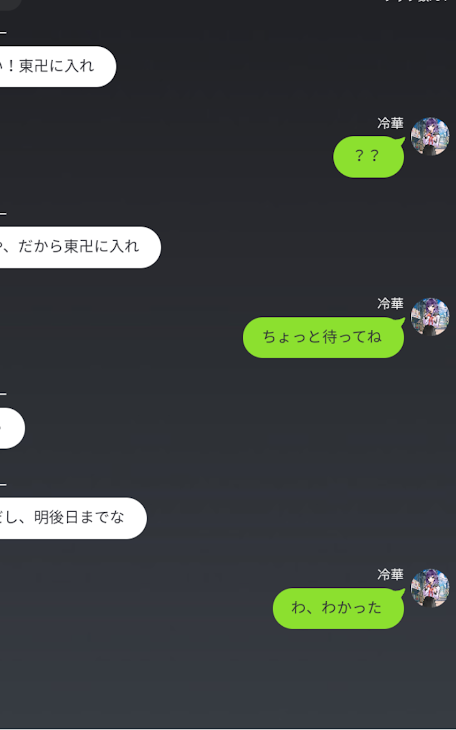Tap the avatar beside 'わ、わかった' bubble
This screenshot has height=730, width=456.
coord(429,588)
